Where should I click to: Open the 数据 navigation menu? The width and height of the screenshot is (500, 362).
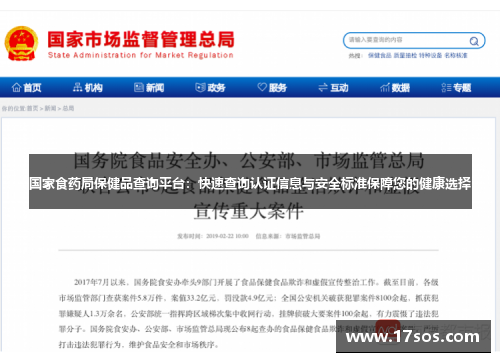pyautogui.click(x=395, y=88)
